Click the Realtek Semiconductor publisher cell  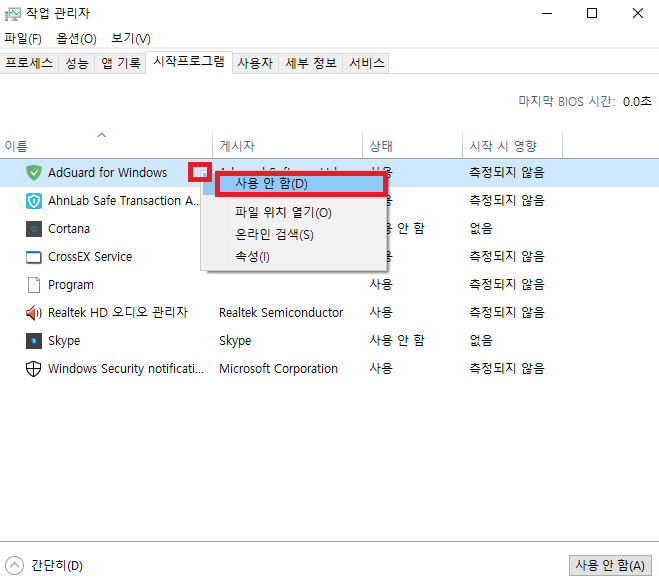(x=281, y=313)
